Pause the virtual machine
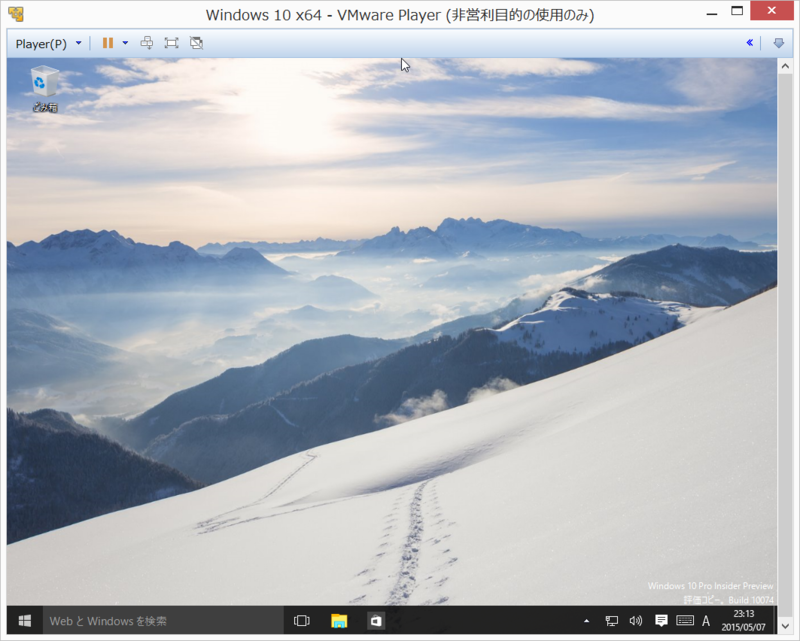Image resolution: width=800 pixels, height=641 pixels. (108, 43)
